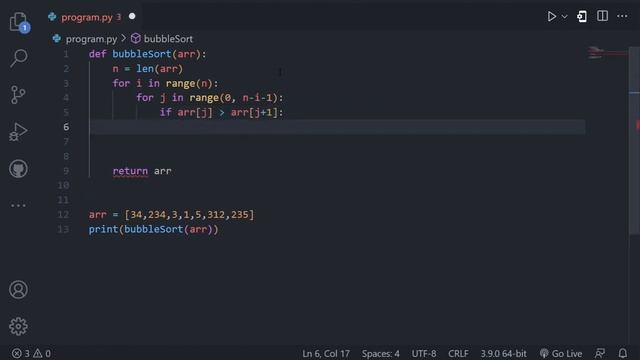Click 'len(arr)' on line 2

(x=160, y=69)
